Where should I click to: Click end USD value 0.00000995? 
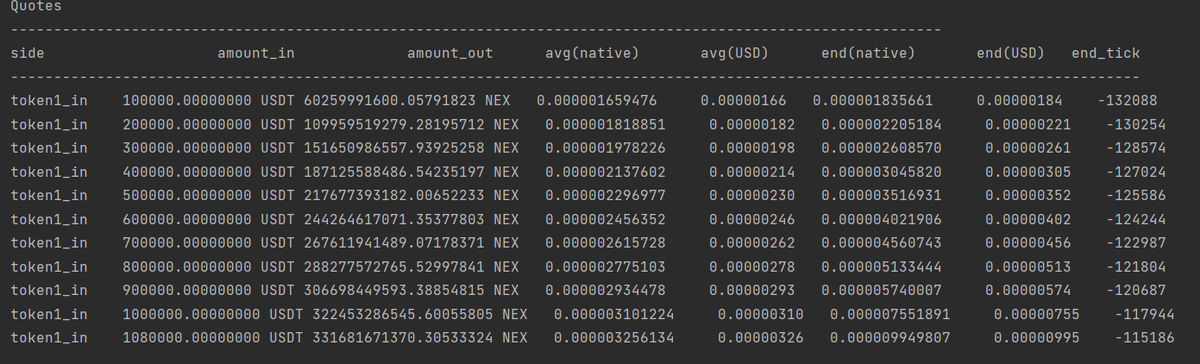[1038, 338]
